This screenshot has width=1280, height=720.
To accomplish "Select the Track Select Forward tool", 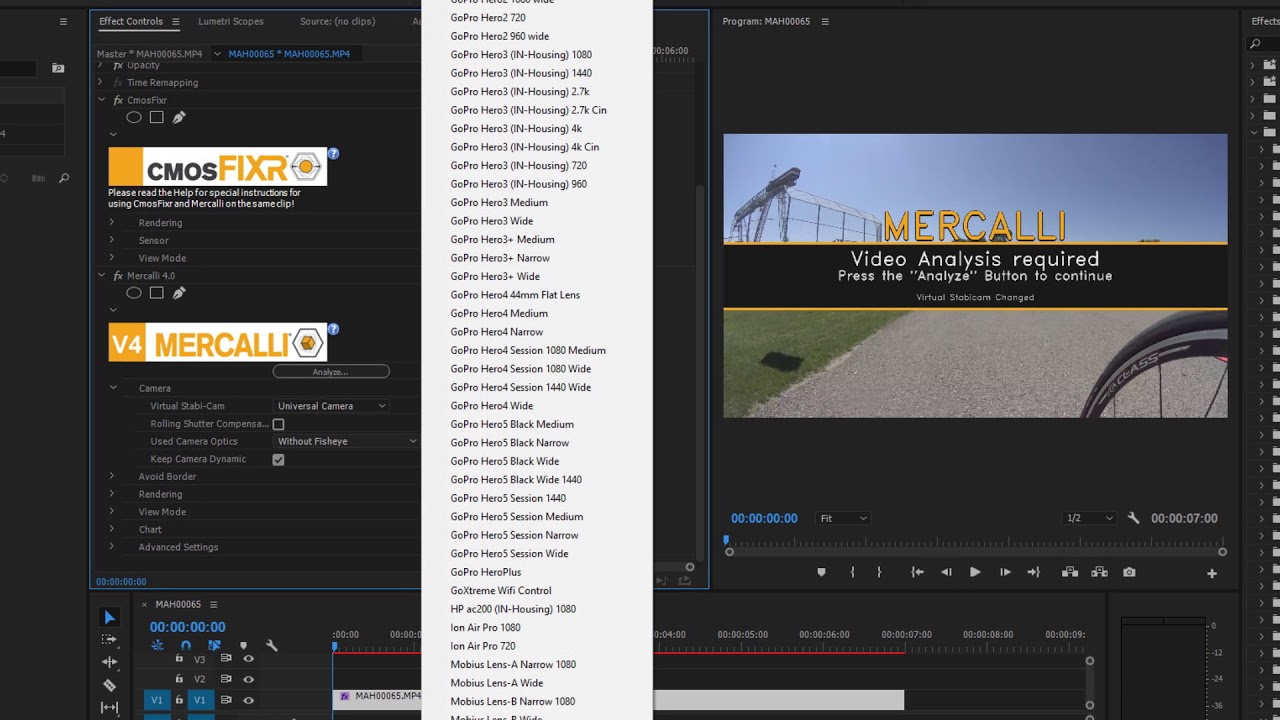I will 110,640.
